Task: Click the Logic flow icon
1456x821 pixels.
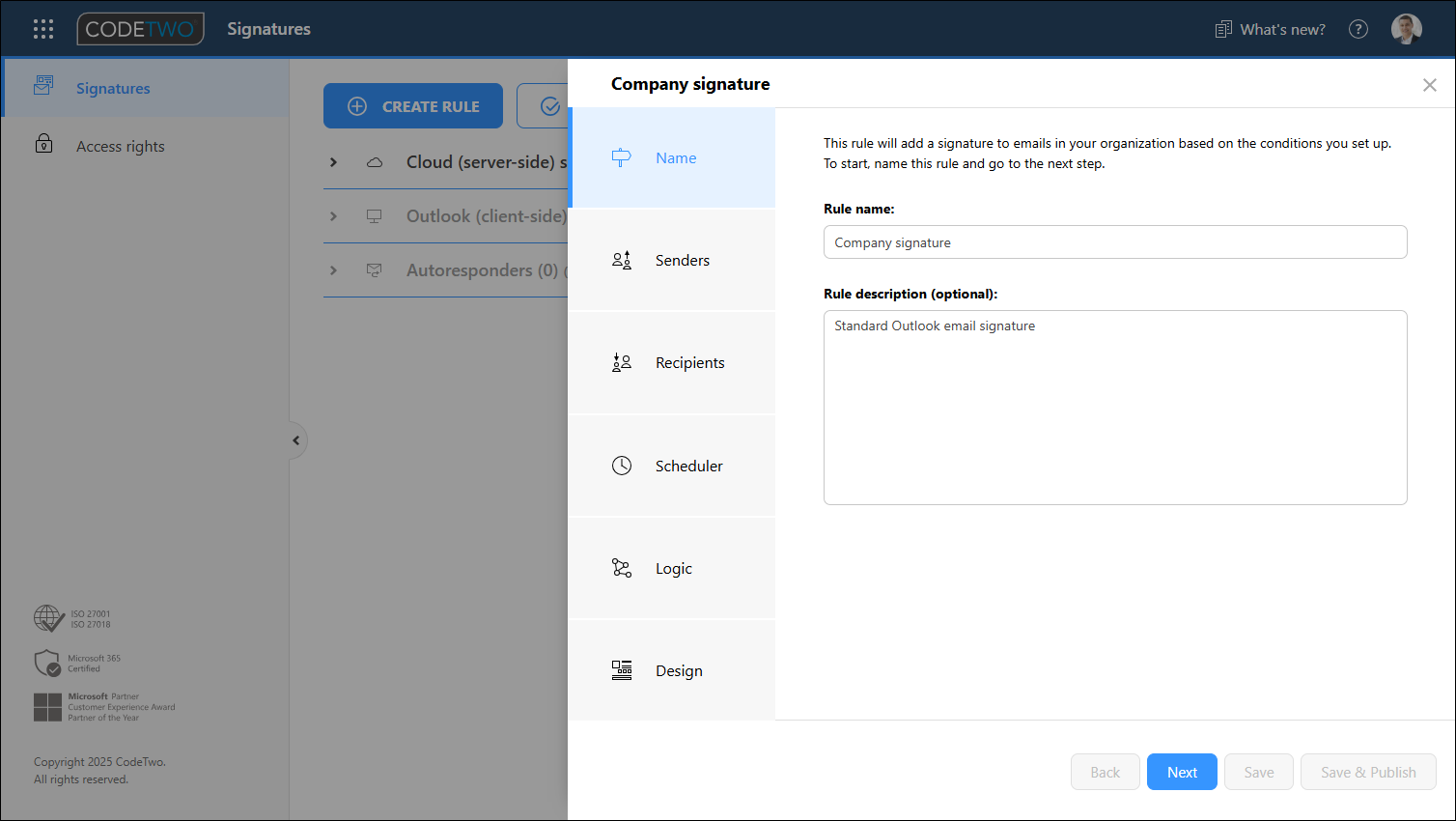Action: pos(622,568)
